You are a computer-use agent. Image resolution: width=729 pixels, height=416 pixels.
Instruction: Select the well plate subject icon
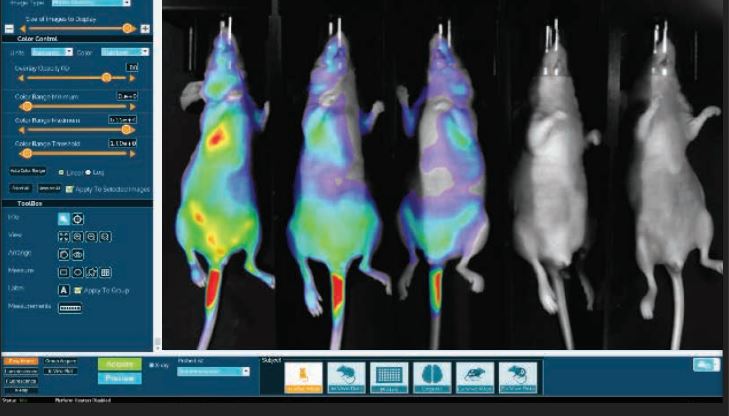(x=390, y=375)
